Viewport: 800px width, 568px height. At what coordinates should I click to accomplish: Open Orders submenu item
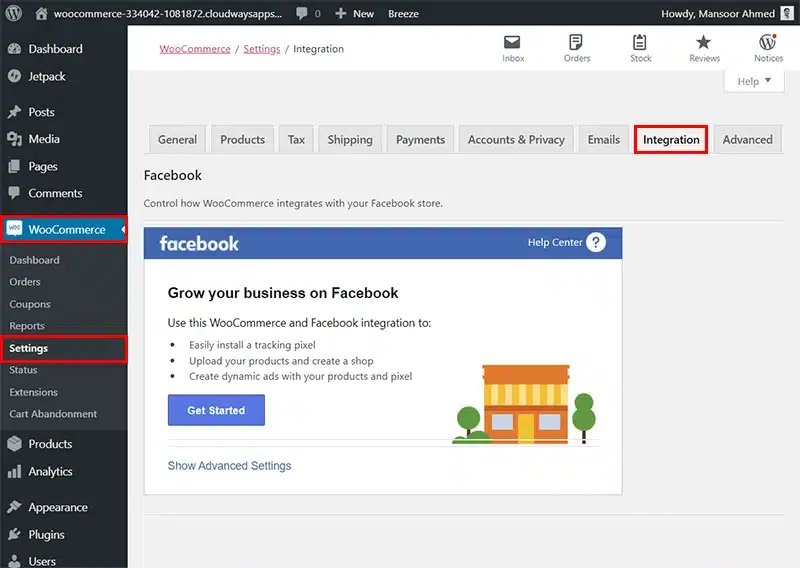pos(24,282)
